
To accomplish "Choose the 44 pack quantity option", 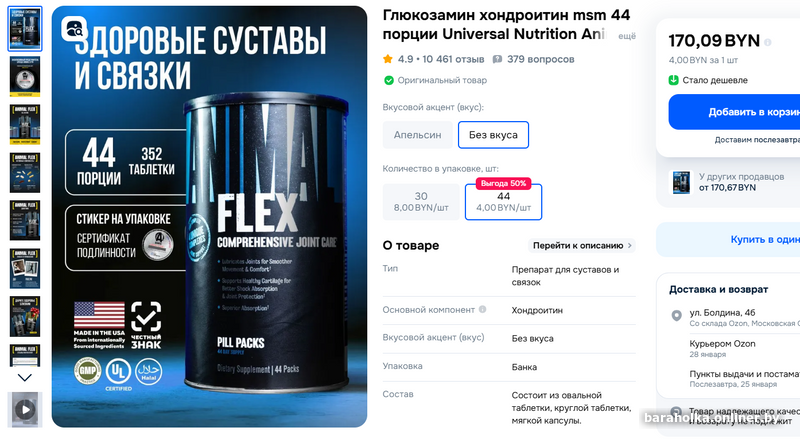I will point(504,202).
